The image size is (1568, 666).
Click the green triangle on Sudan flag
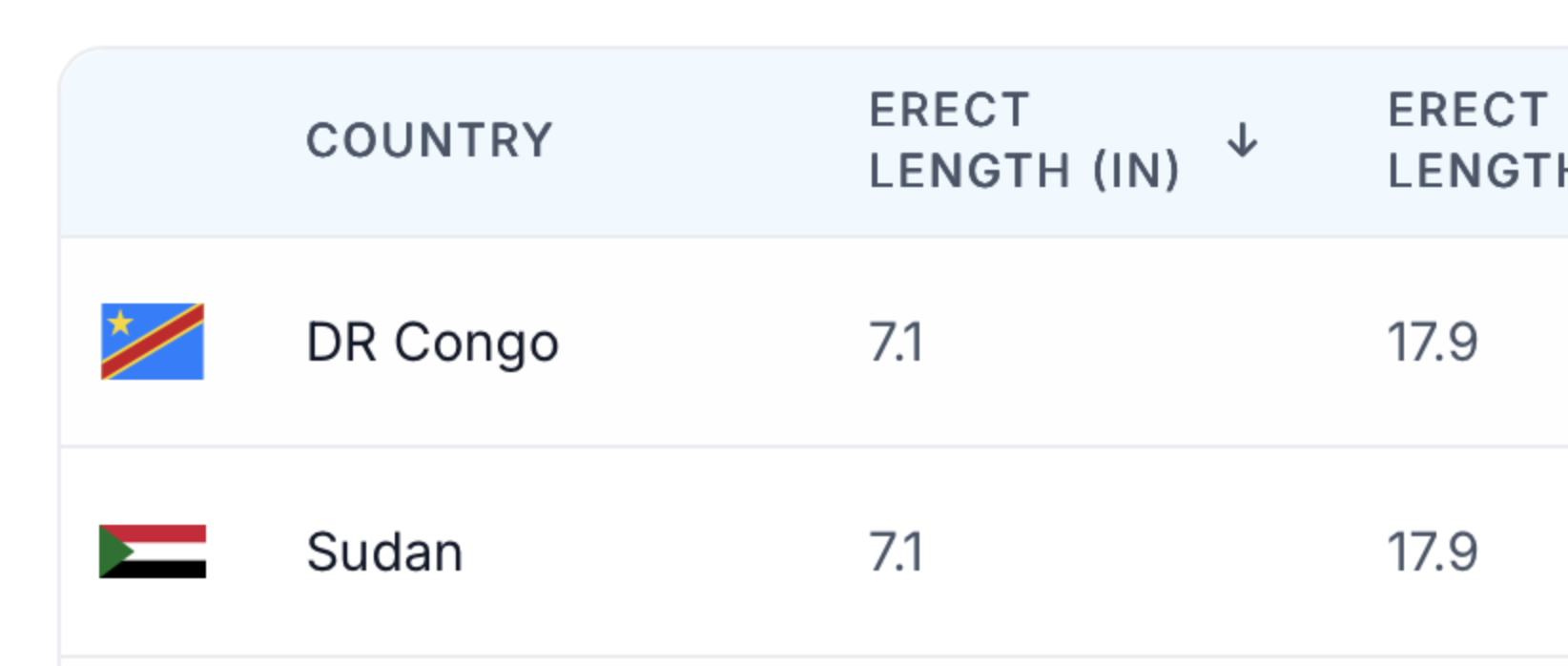pyautogui.click(x=114, y=552)
